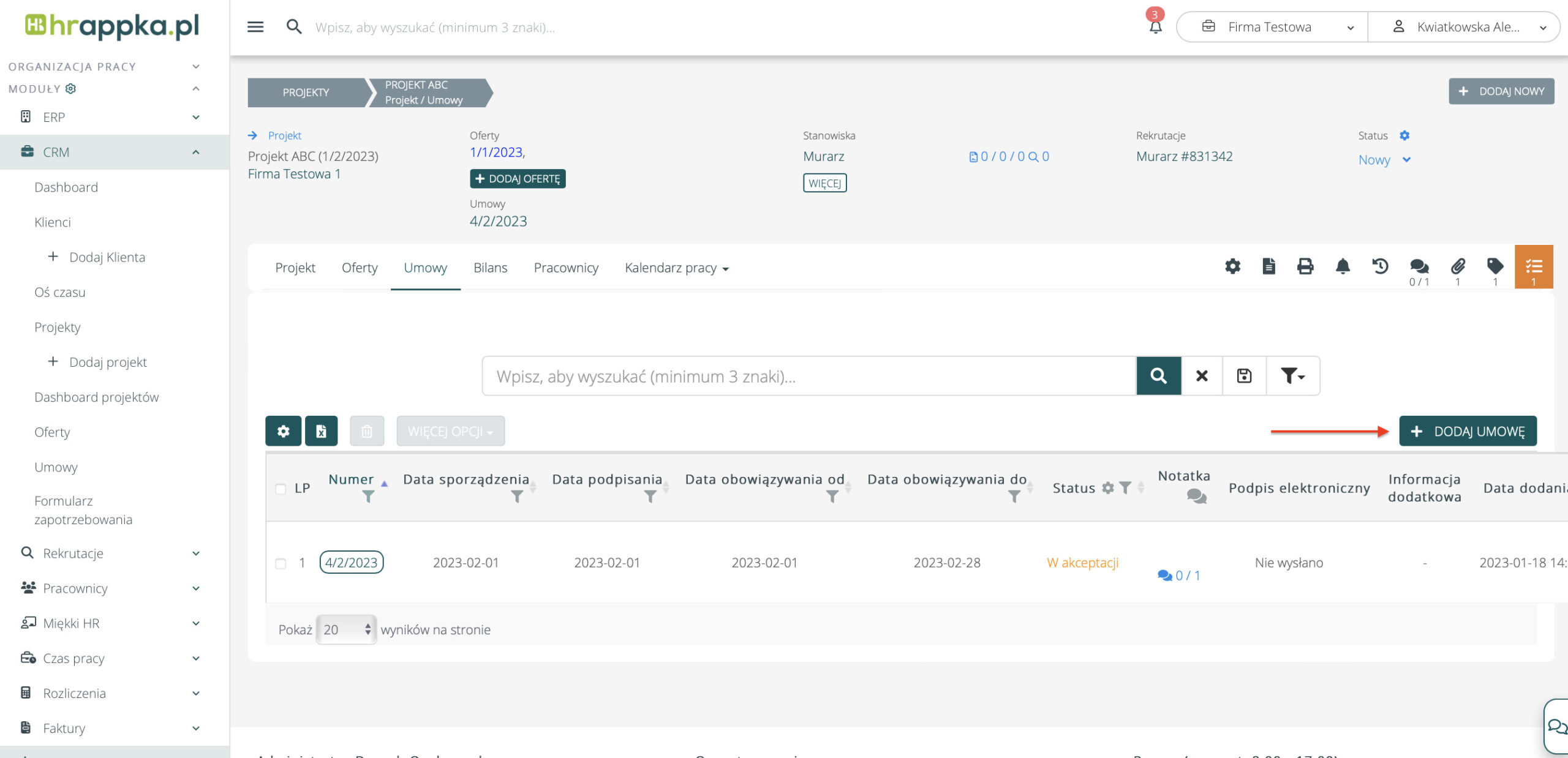
Task: Select the checkbox for row 1
Action: 281,563
